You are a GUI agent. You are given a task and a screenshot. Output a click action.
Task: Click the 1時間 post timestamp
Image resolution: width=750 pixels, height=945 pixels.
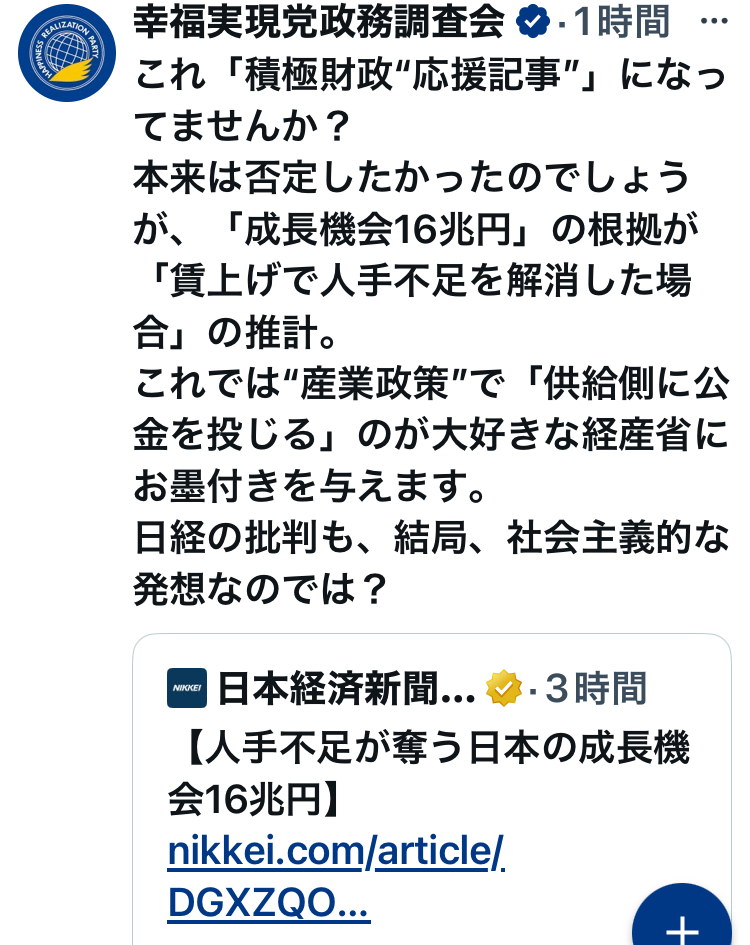(x=622, y=21)
